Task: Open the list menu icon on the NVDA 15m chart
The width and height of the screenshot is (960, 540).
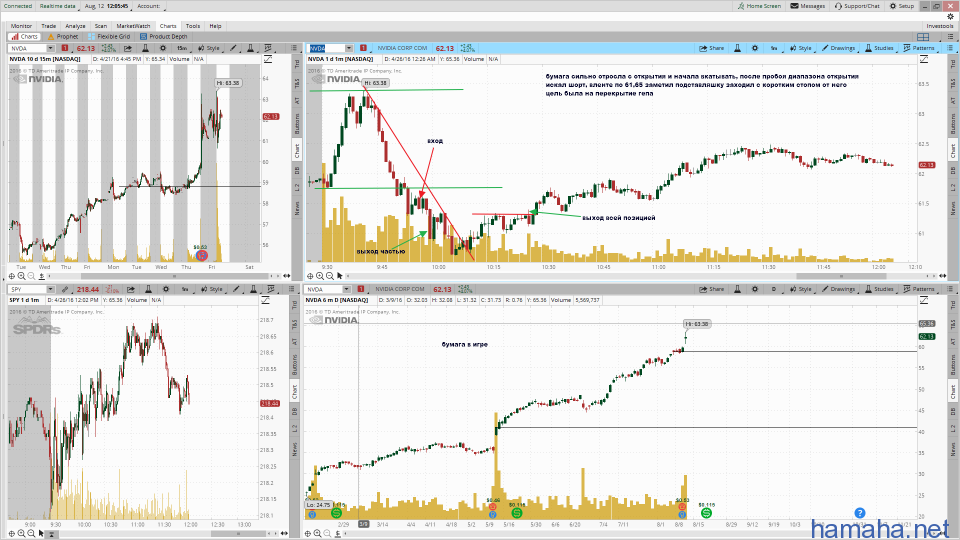Action: click(294, 48)
